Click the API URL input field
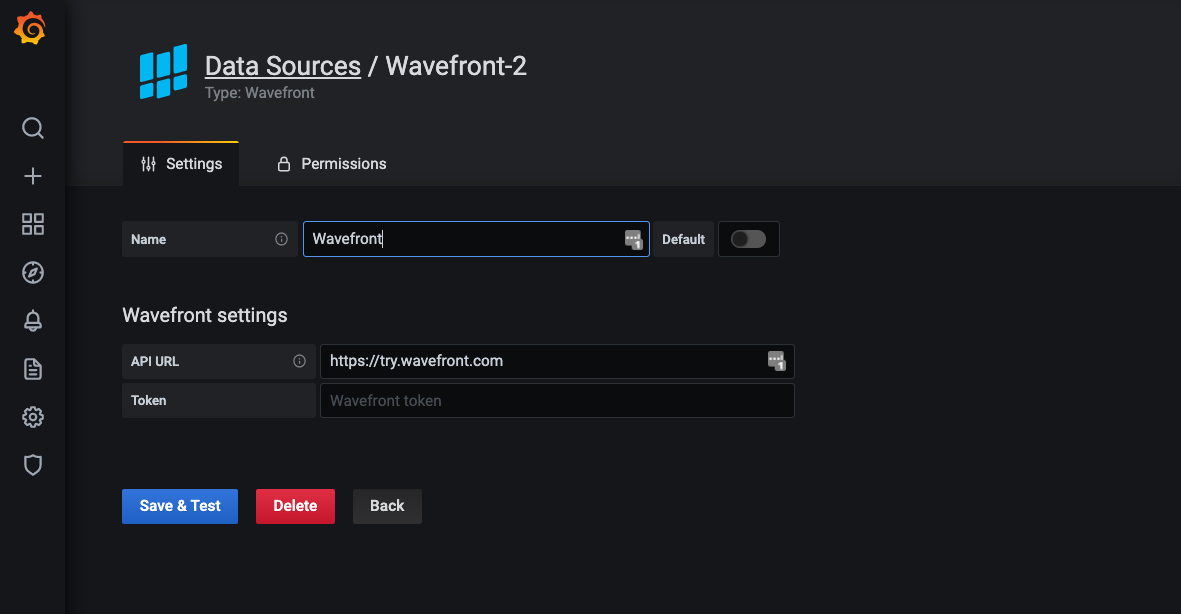 557,361
